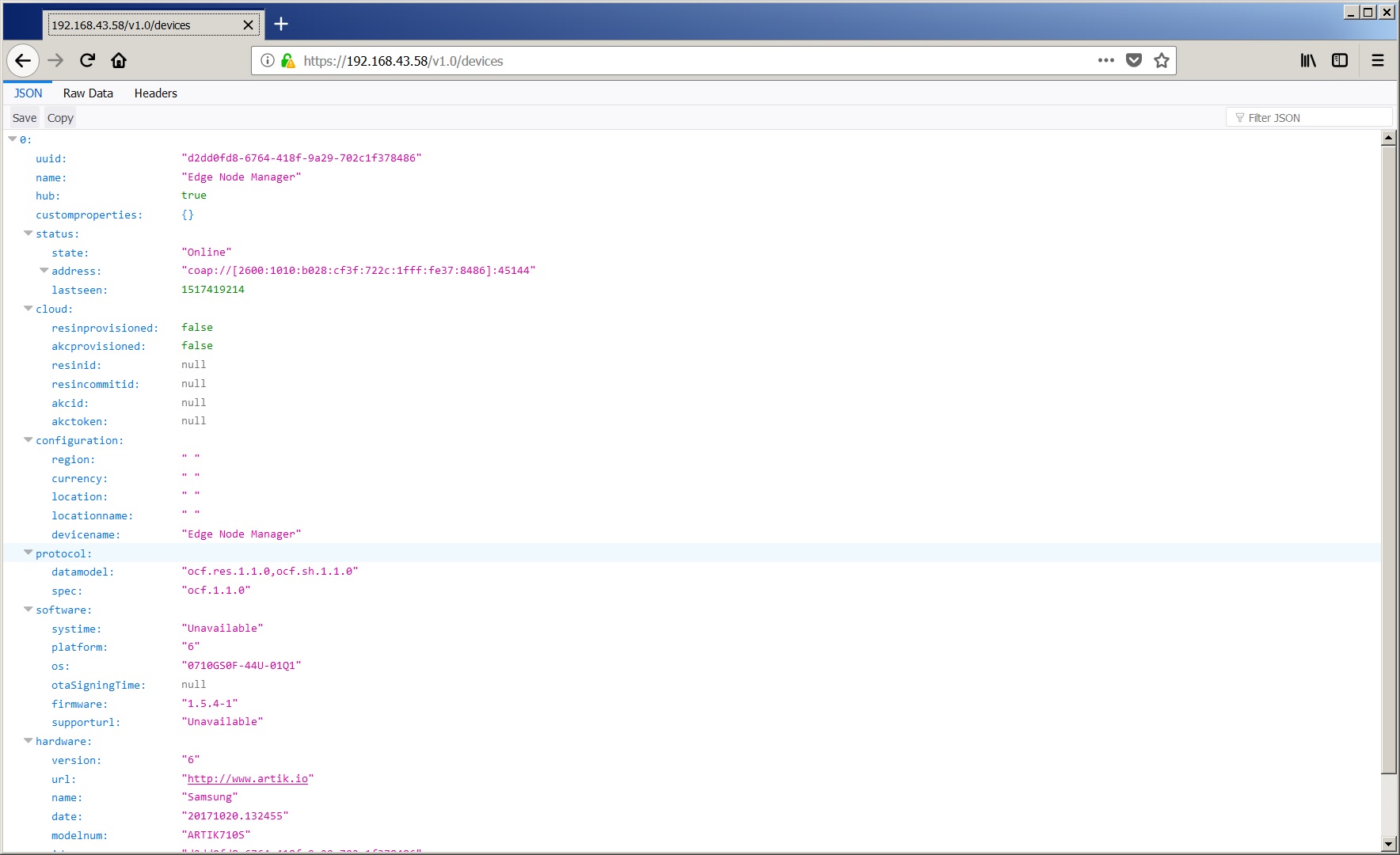1400x855 pixels.
Task: Click the akctoken key label
Action: click(80, 422)
